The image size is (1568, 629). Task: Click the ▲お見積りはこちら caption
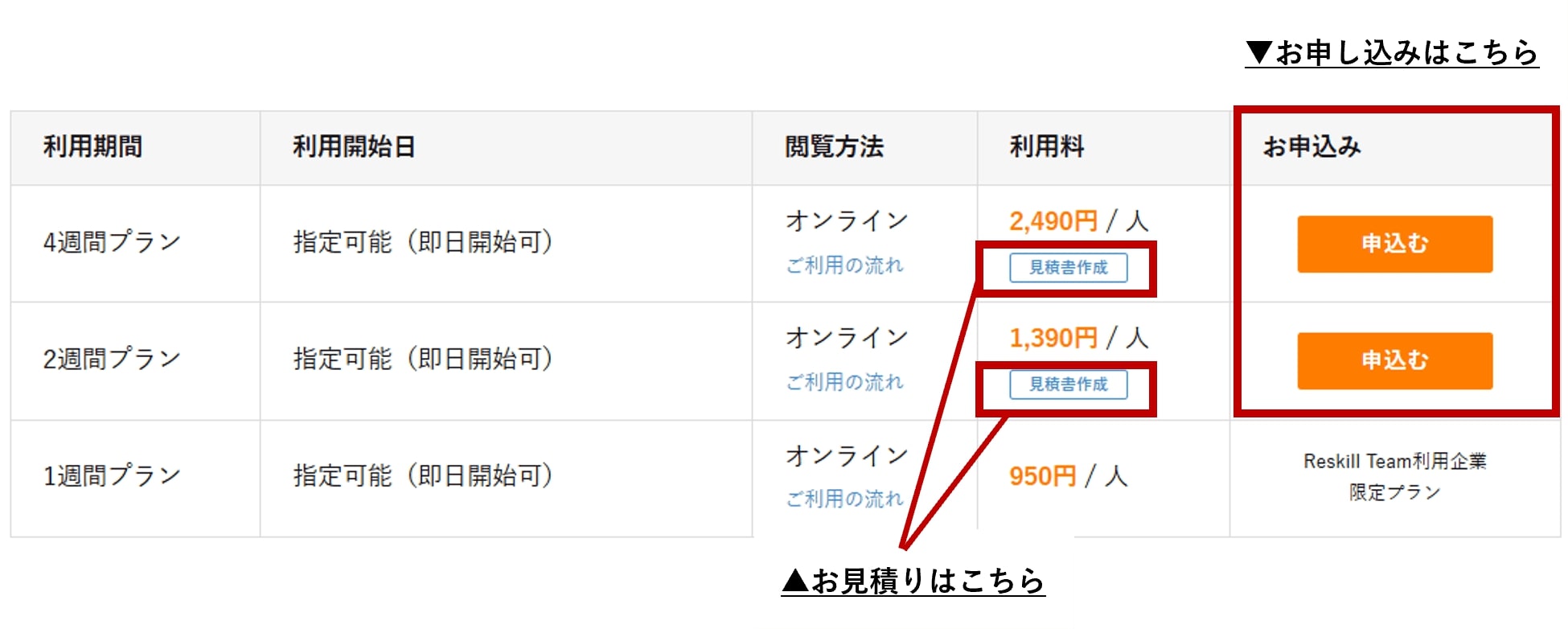pyautogui.click(x=913, y=581)
